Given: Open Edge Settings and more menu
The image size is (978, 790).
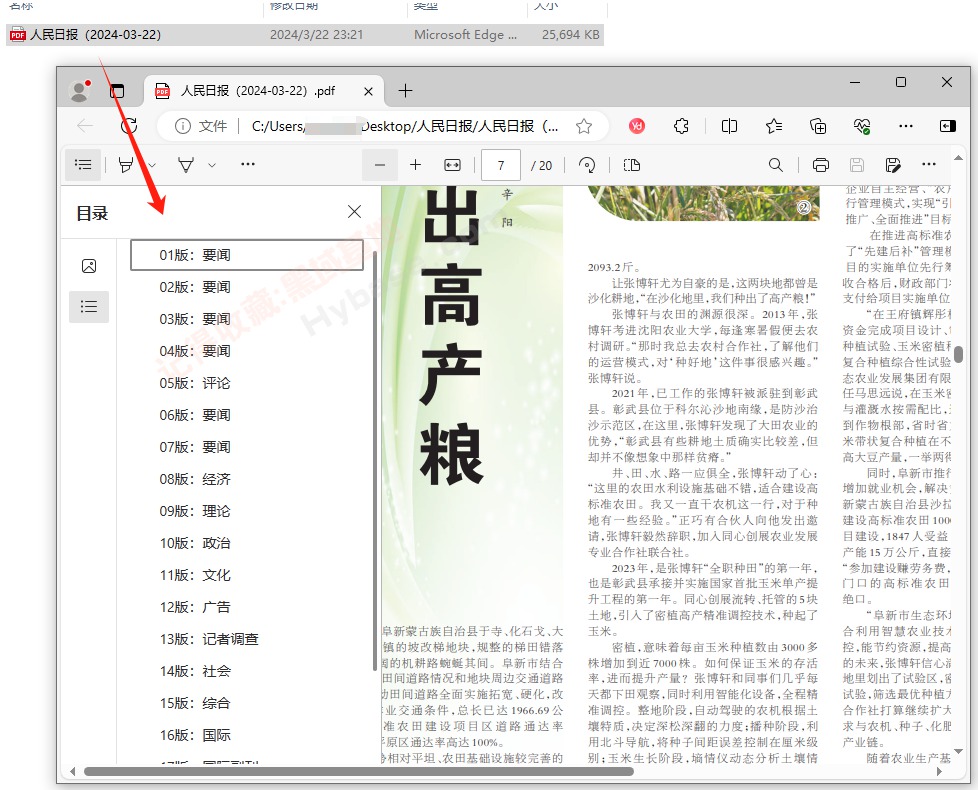Looking at the screenshot, I should [906, 127].
